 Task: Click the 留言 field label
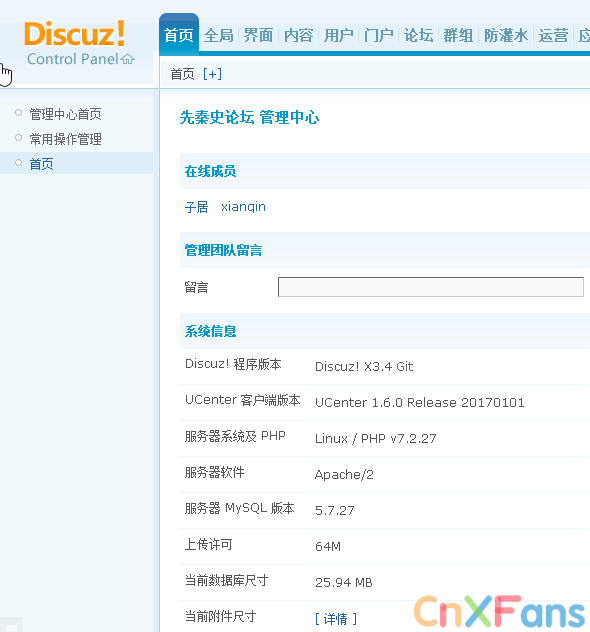[196, 287]
